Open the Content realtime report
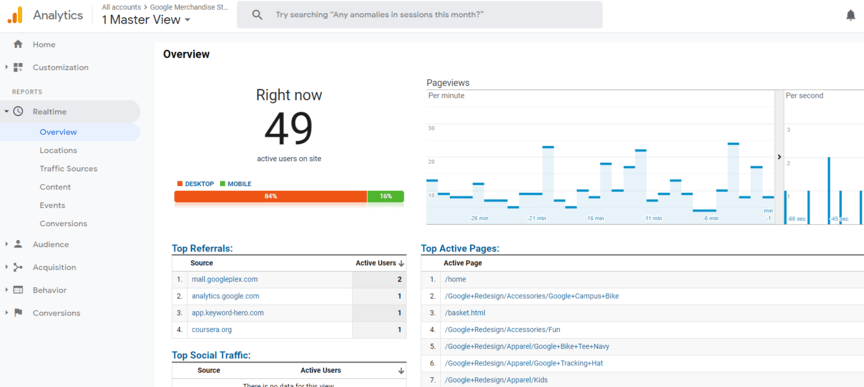This screenshot has width=864, height=387. (55, 187)
